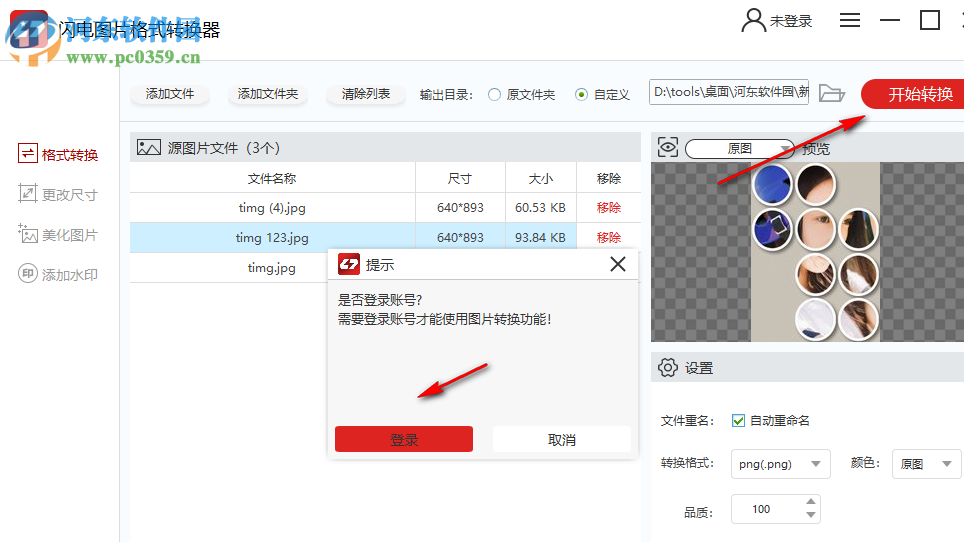
Task: Remove timg (4).jpg via 移除 link
Action: pyautogui.click(x=609, y=208)
